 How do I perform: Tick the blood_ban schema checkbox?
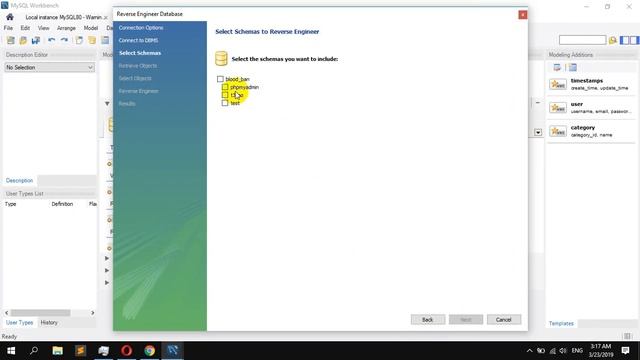pyautogui.click(x=220, y=79)
